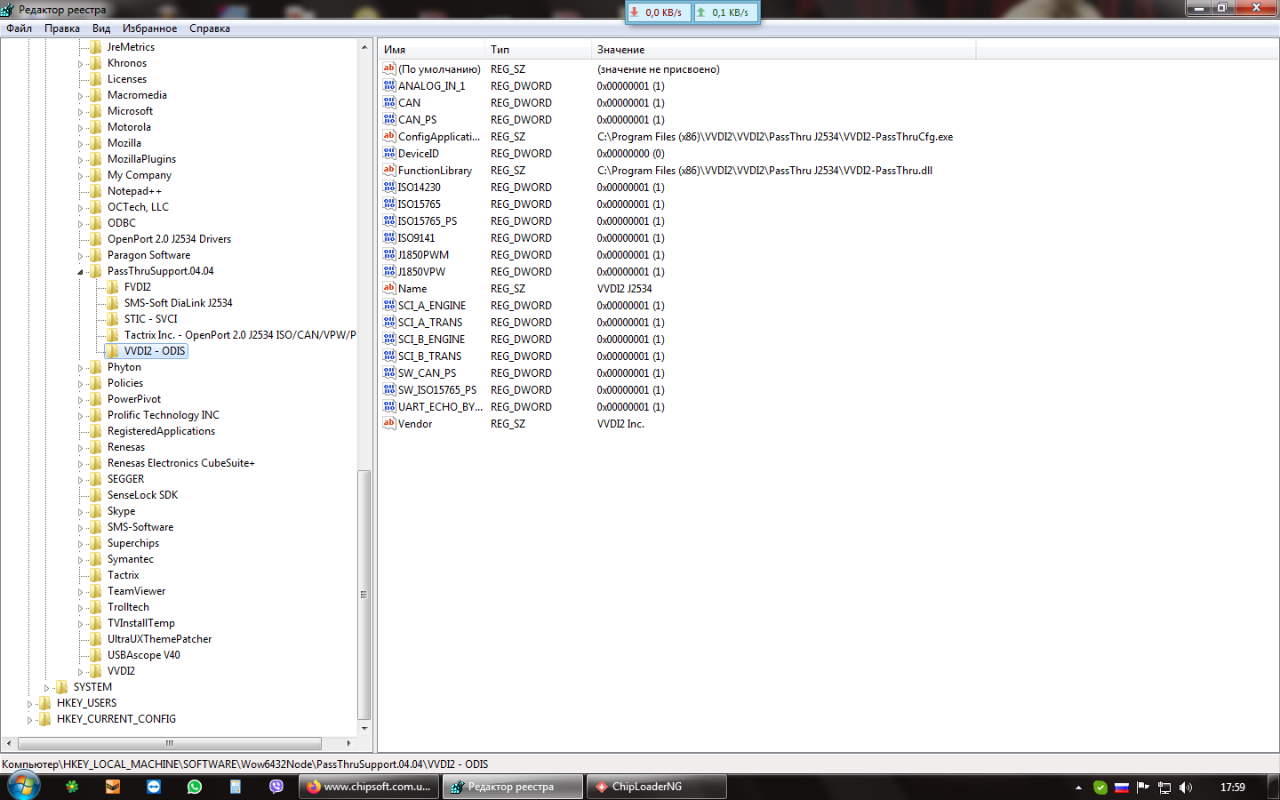Viewport: 1280px width, 800px height.
Task: Open WhatsApp from the taskbar
Action: [x=194, y=787]
